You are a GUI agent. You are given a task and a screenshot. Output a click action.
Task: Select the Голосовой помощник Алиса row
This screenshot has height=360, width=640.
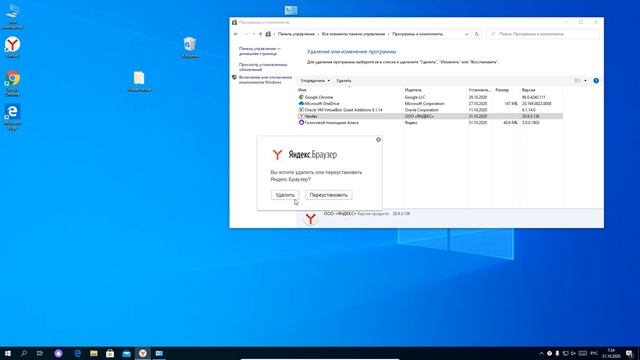430,122
